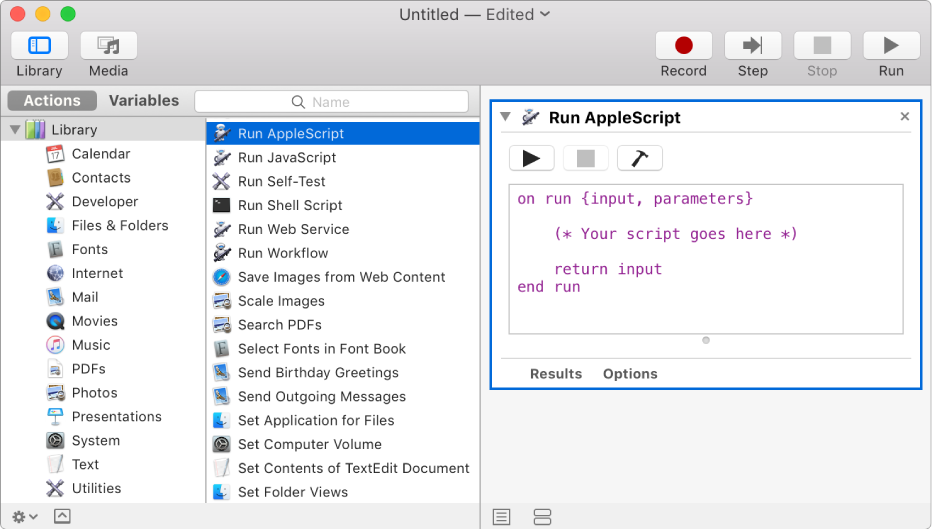Click the Name search field
Viewport: 934px width, 529px height.
coord(331,101)
